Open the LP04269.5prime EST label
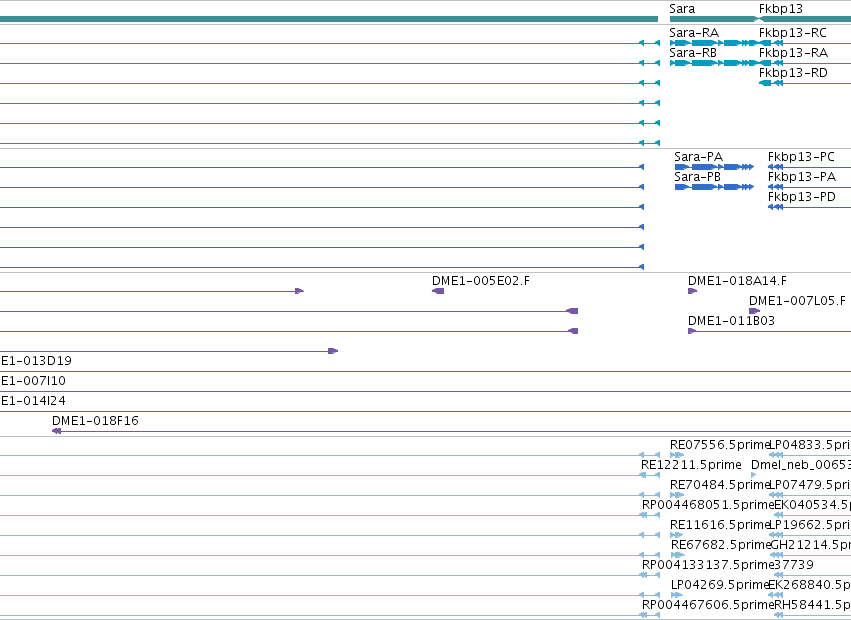Image resolution: width=851 pixels, height=620 pixels. click(721, 585)
